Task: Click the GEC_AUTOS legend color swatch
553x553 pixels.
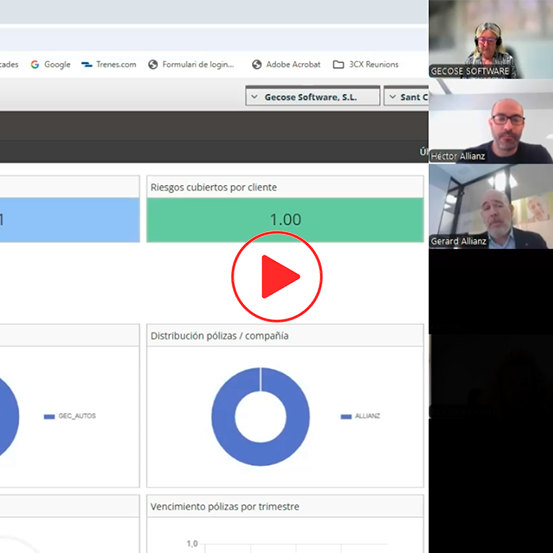Action: pos(49,417)
